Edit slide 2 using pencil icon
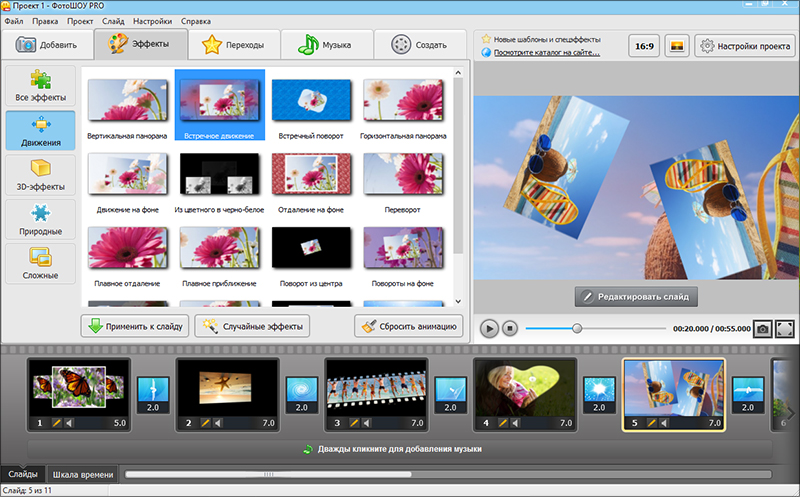The height and width of the screenshot is (497, 800). coord(205,423)
